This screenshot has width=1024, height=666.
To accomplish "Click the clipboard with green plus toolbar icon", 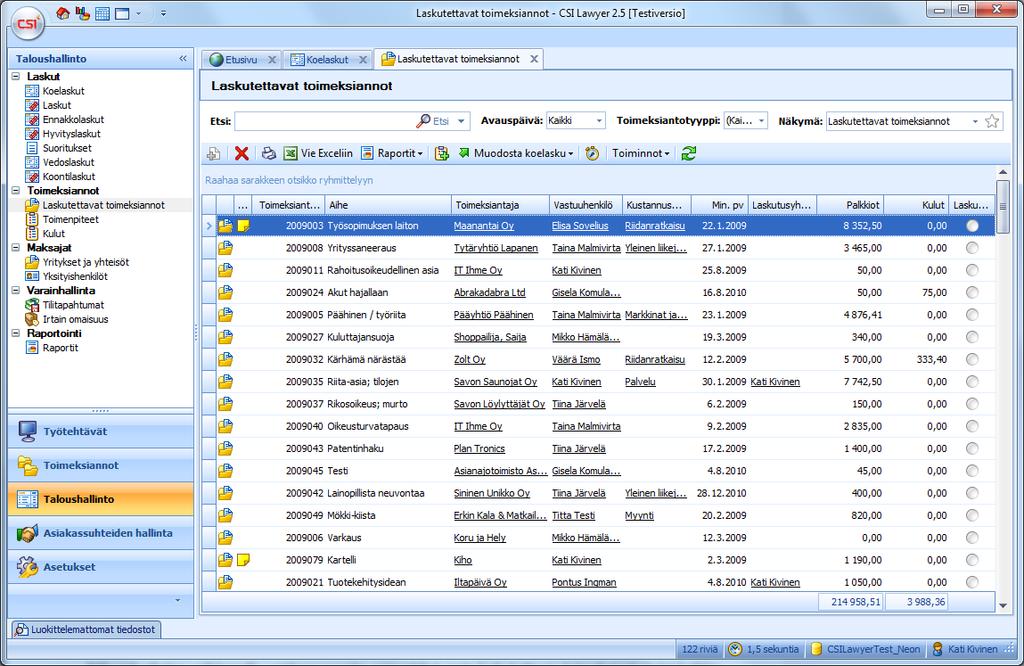I will coord(442,153).
